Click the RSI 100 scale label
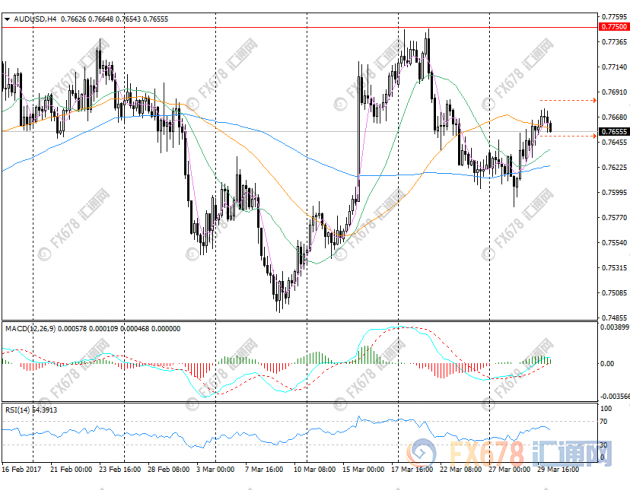Screen dimensions: 630x490 (607, 410)
